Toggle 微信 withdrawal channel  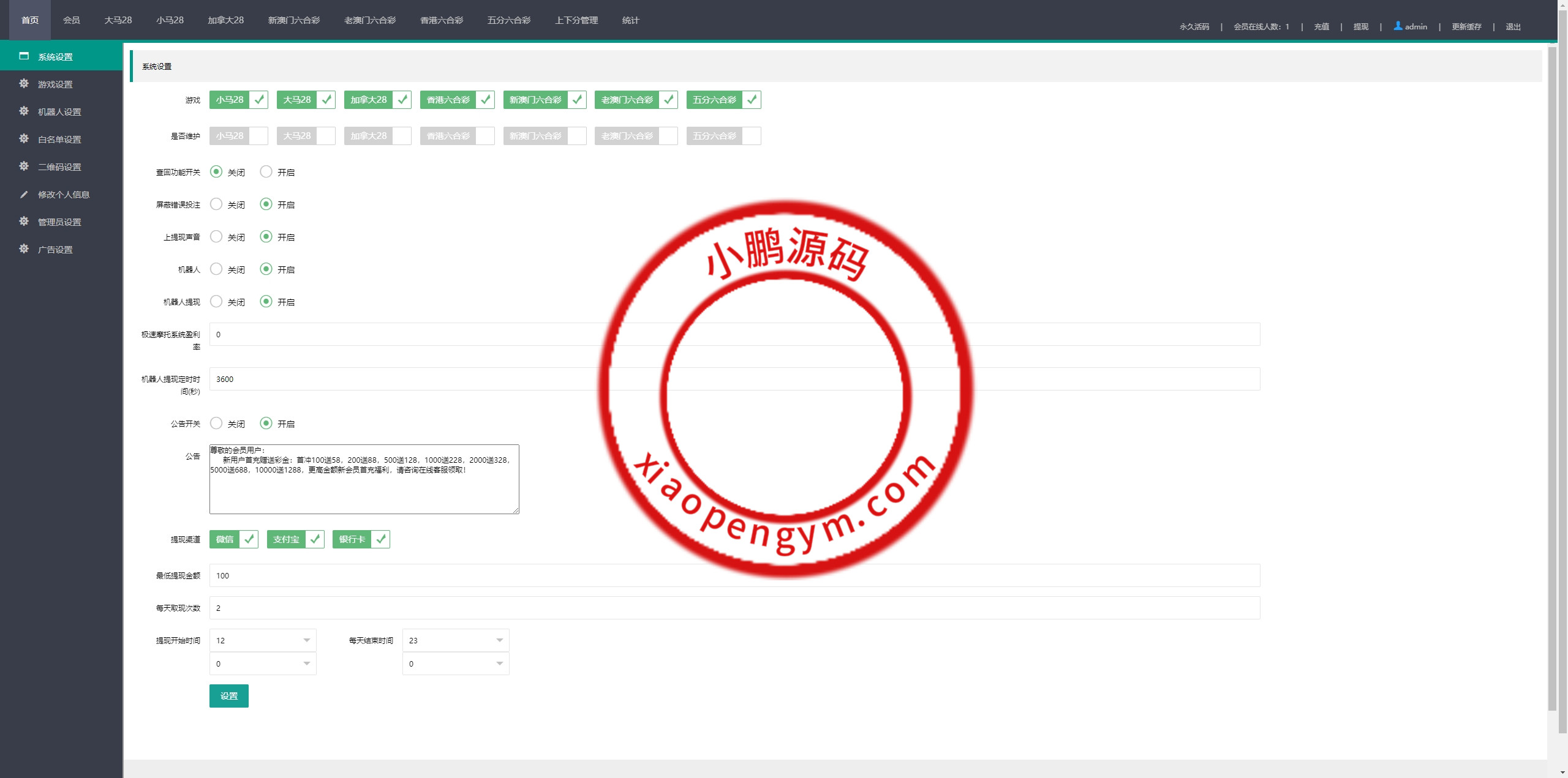click(233, 539)
